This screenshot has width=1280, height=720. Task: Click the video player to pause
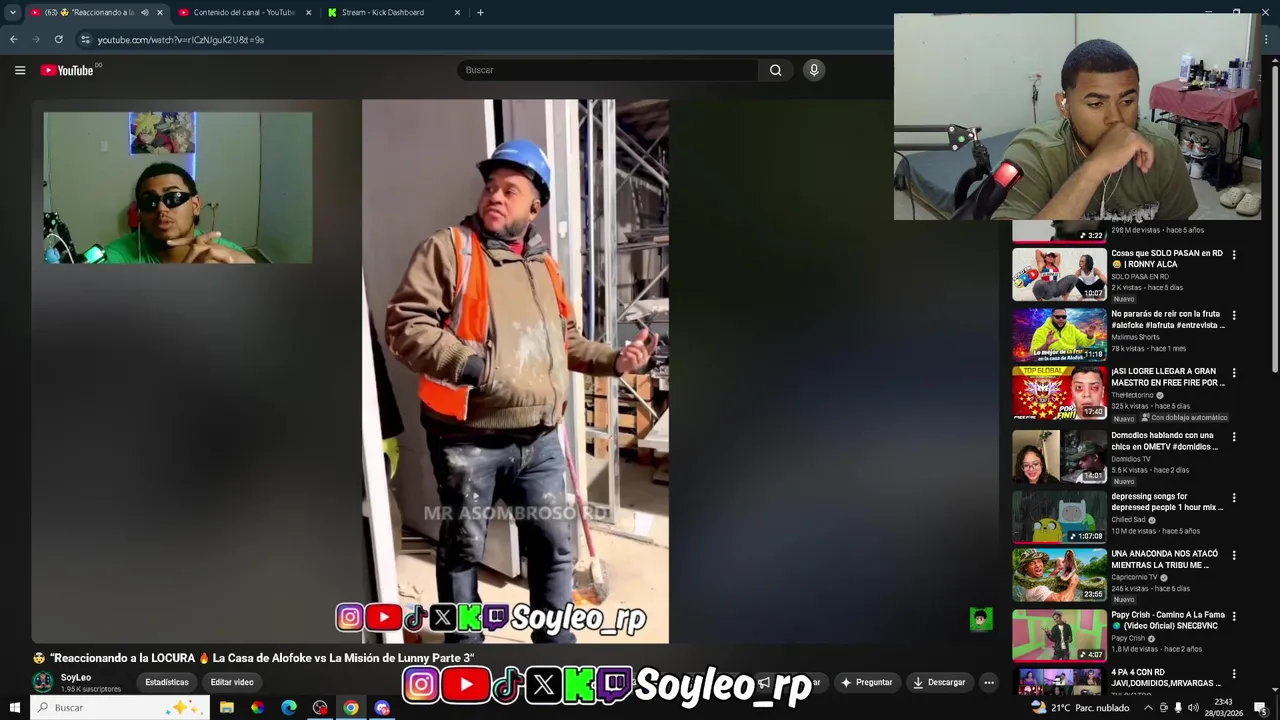coord(515,370)
